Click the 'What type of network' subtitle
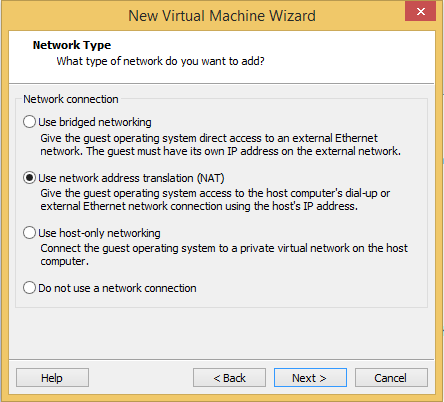Screen dimensions: 444x402 pos(160,61)
